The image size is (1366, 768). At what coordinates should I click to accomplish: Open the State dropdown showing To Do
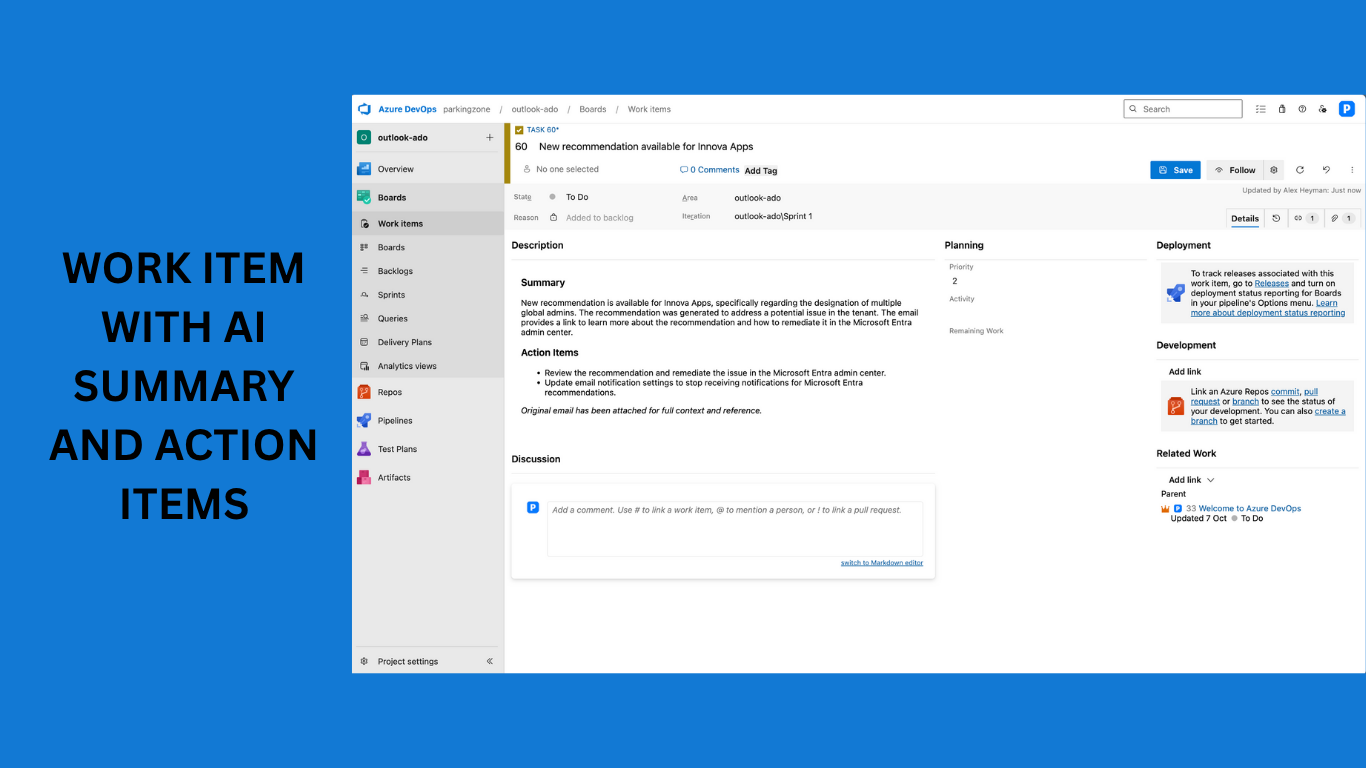[577, 197]
